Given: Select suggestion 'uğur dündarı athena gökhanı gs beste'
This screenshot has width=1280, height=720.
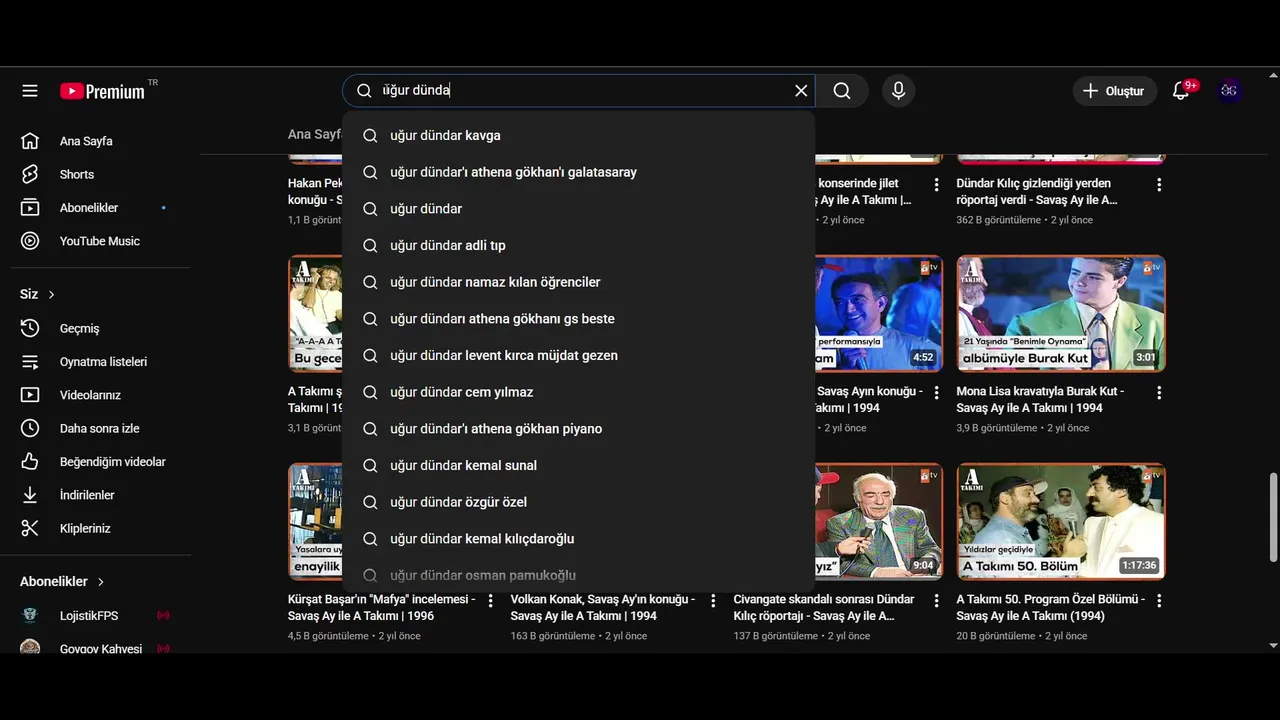Looking at the screenshot, I should 578,319.
